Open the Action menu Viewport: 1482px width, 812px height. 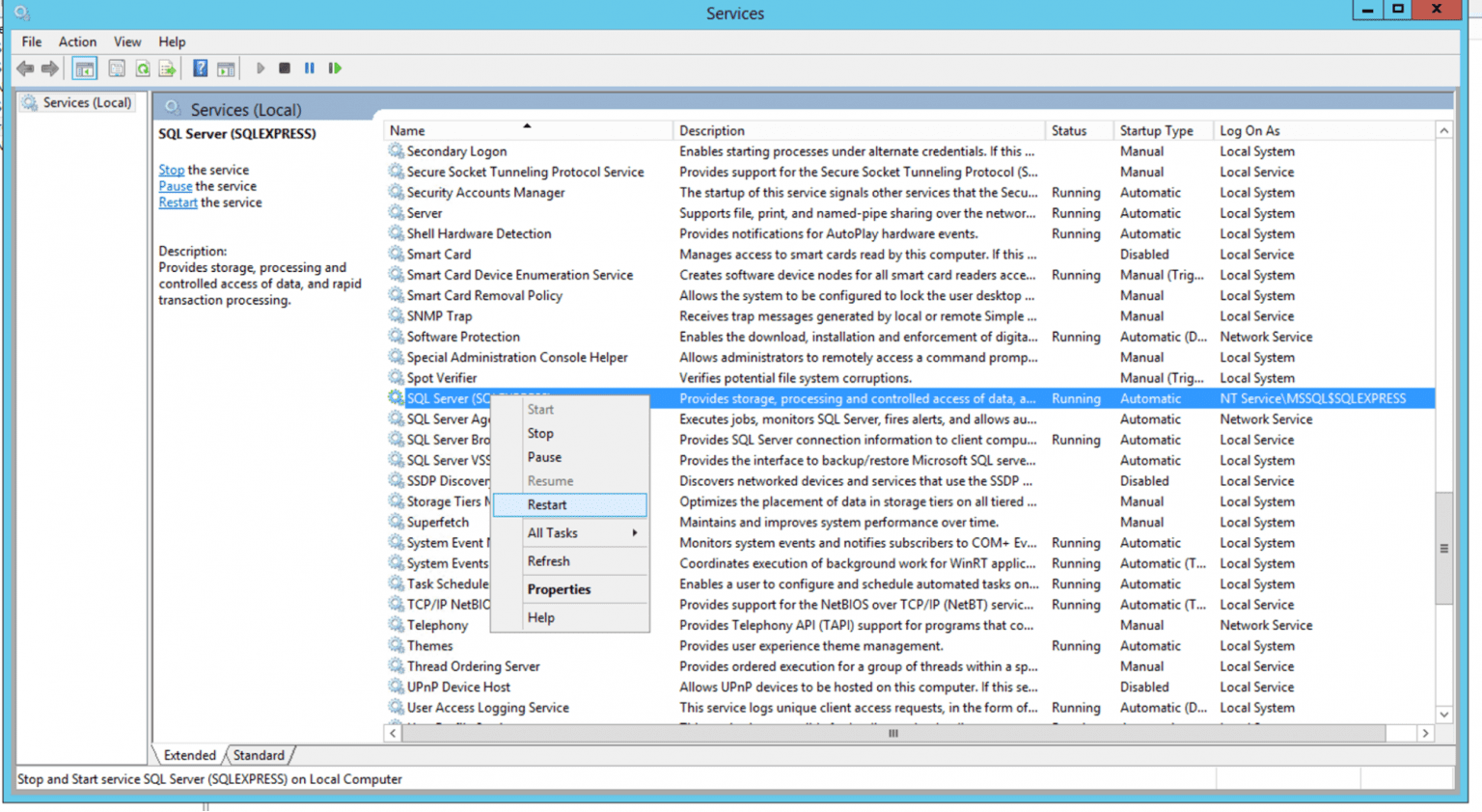pos(77,41)
